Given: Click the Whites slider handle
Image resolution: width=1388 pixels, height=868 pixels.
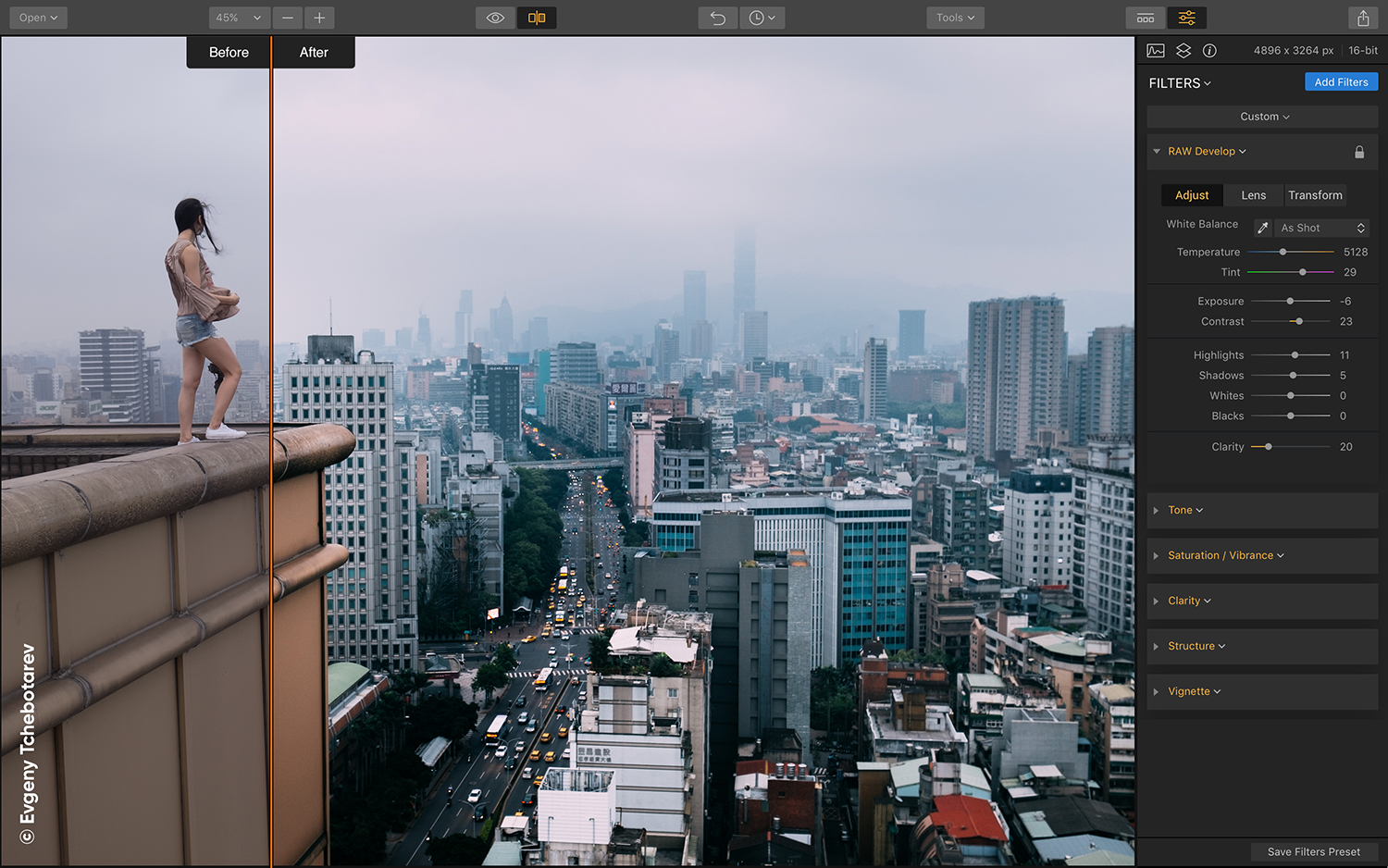Looking at the screenshot, I should [1291, 396].
